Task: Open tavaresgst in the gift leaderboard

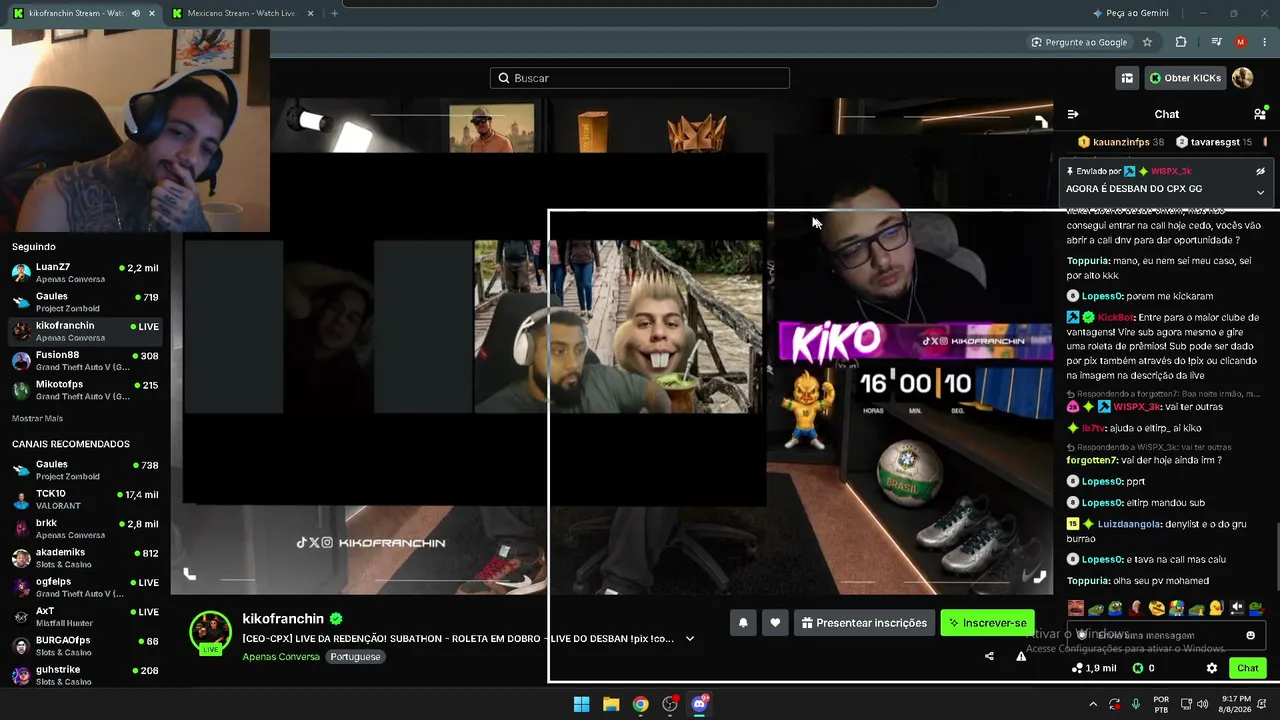Action: tap(1214, 142)
